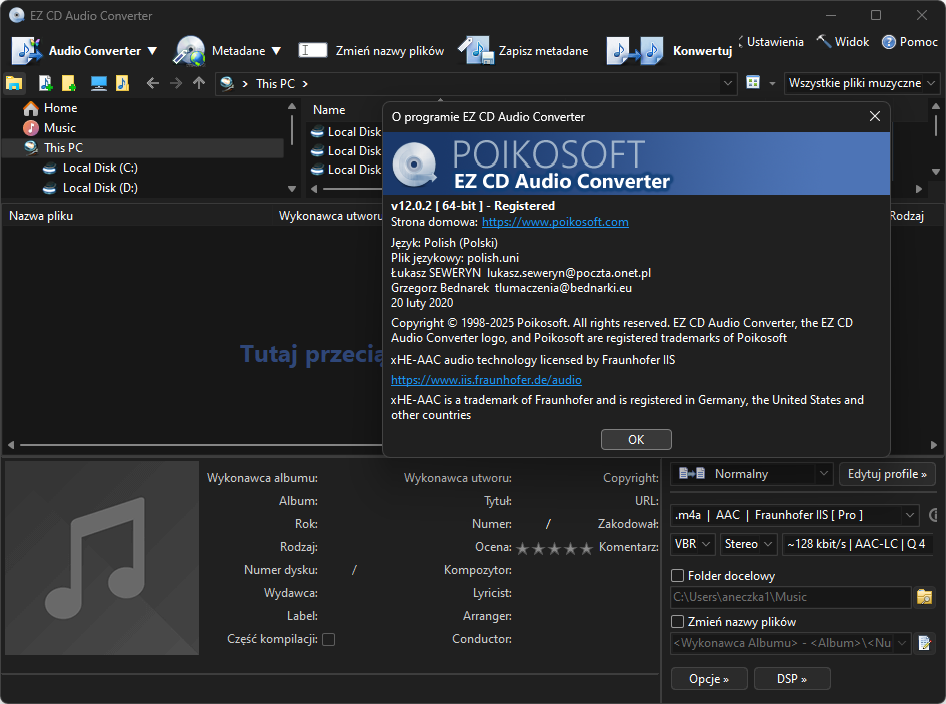Click the Edytuj profile button
This screenshot has height=704, width=946.
pos(887,474)
